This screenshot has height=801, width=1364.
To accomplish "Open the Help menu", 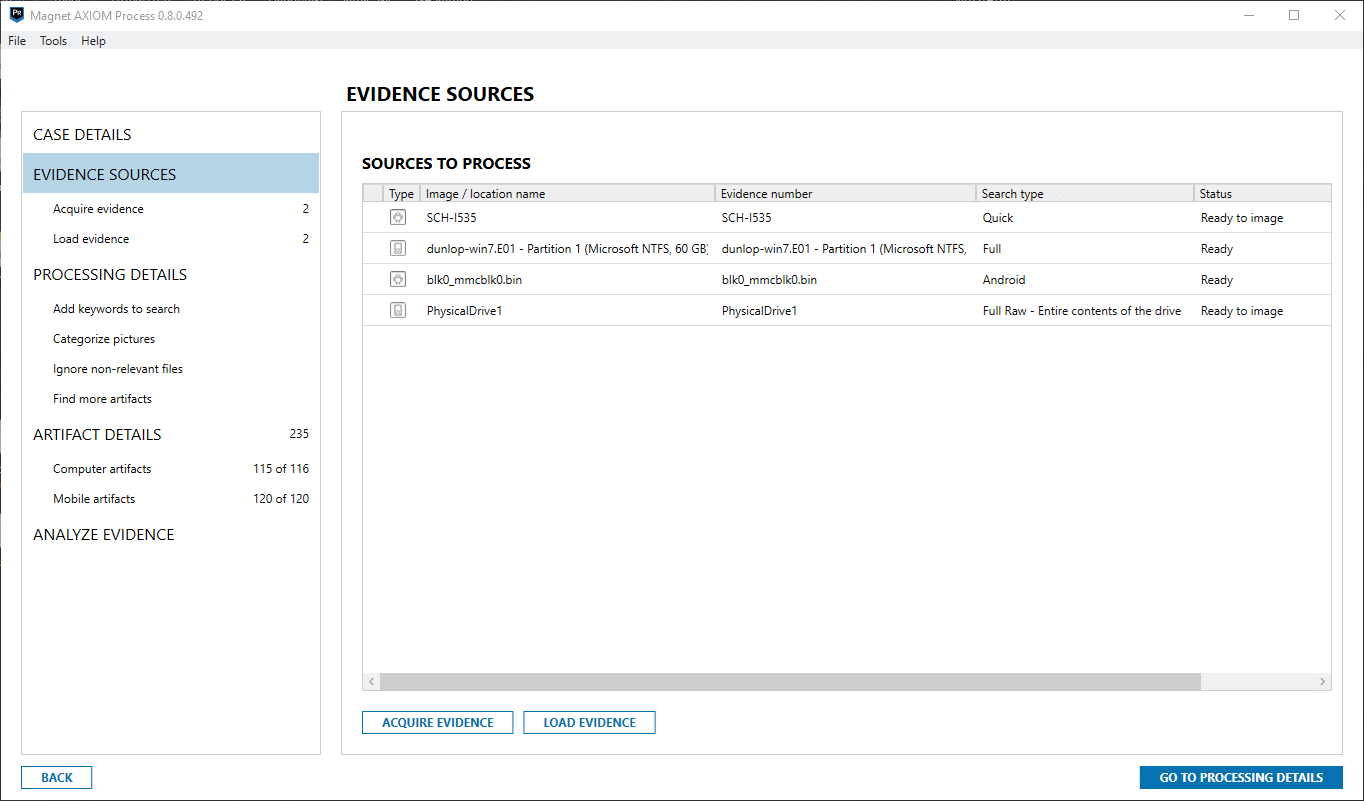I will click(94, 41).
